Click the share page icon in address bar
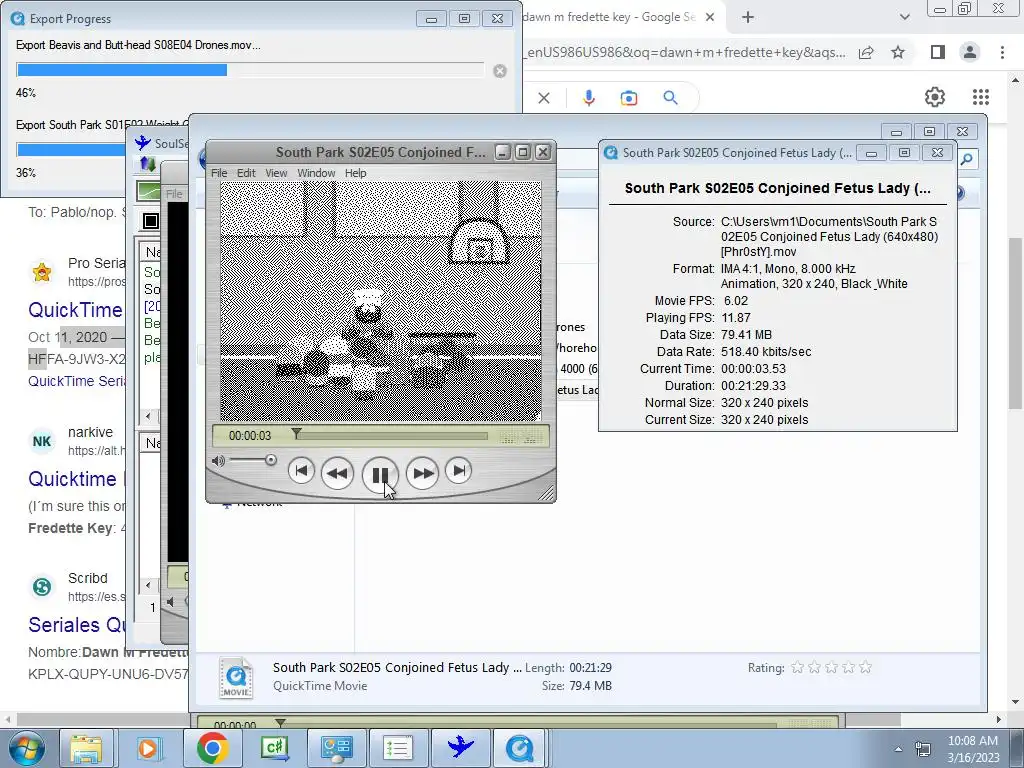 (866, 52)
